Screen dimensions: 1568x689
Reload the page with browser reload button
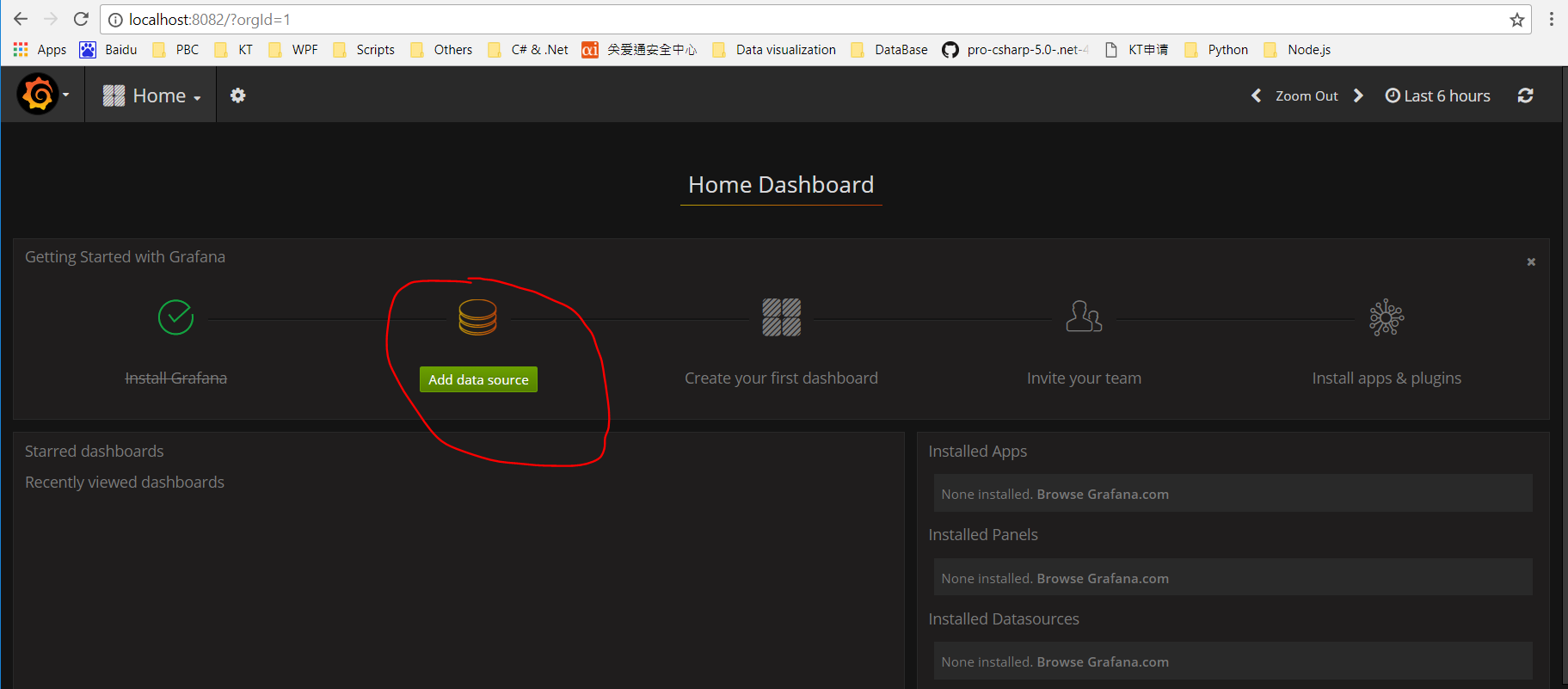pyautogui.click(x=81, y=19)
